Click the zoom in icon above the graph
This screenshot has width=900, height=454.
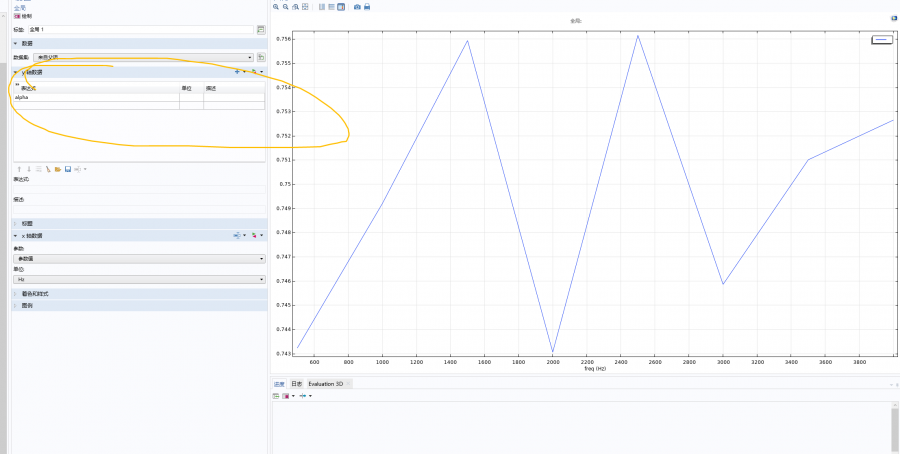coord(276,7)
